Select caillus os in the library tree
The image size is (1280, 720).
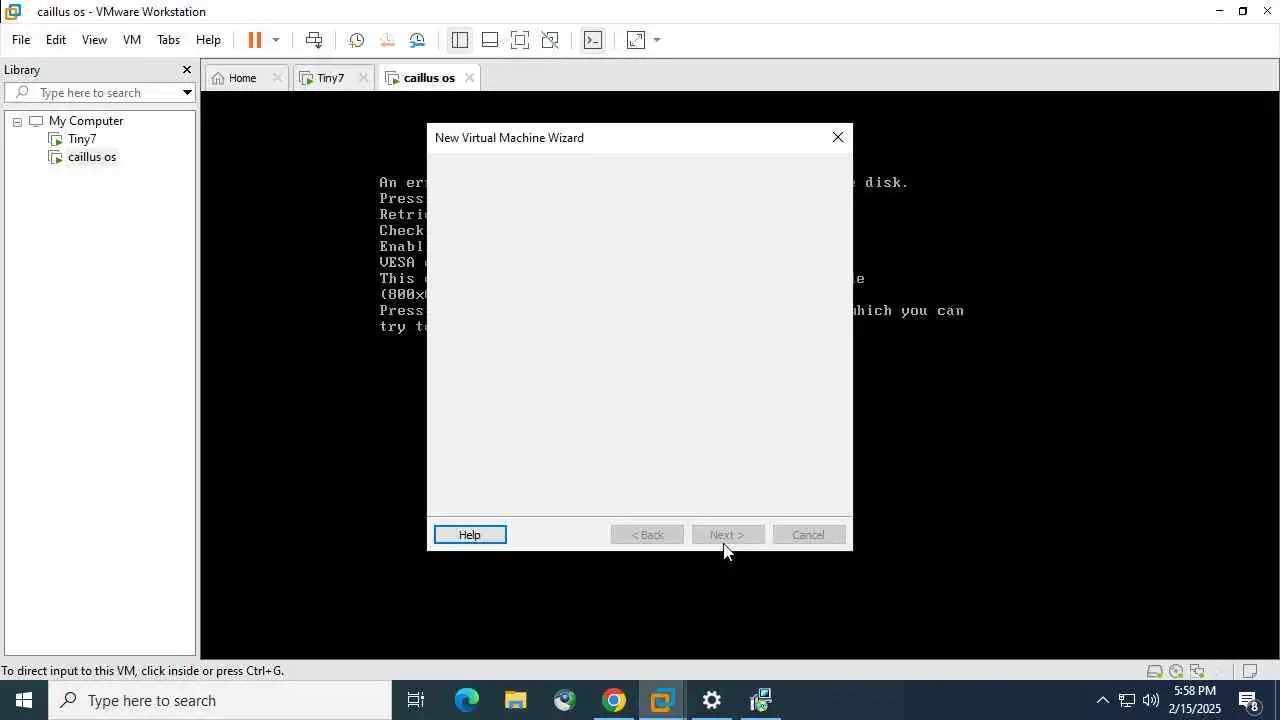point(92,157)
